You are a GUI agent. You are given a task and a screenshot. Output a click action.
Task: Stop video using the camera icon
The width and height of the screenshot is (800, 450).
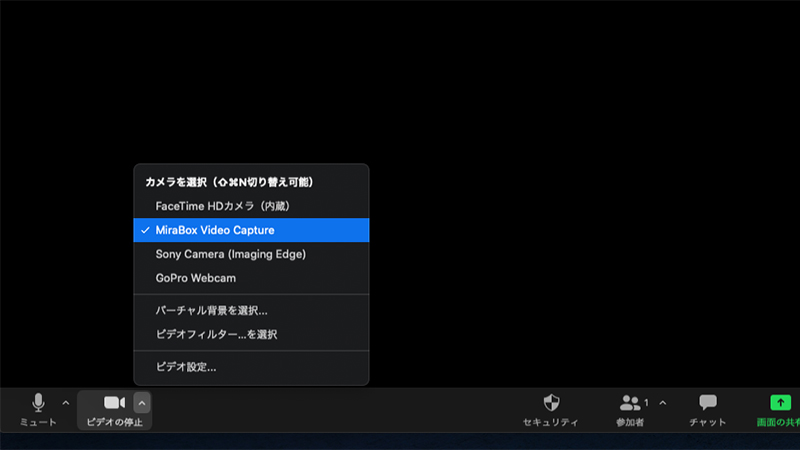coord(114,403)
